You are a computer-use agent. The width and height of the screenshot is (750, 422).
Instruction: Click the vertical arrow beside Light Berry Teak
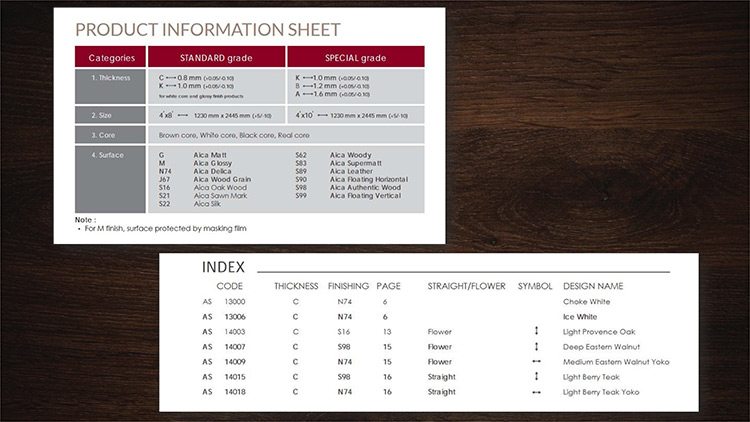(537, 377)
